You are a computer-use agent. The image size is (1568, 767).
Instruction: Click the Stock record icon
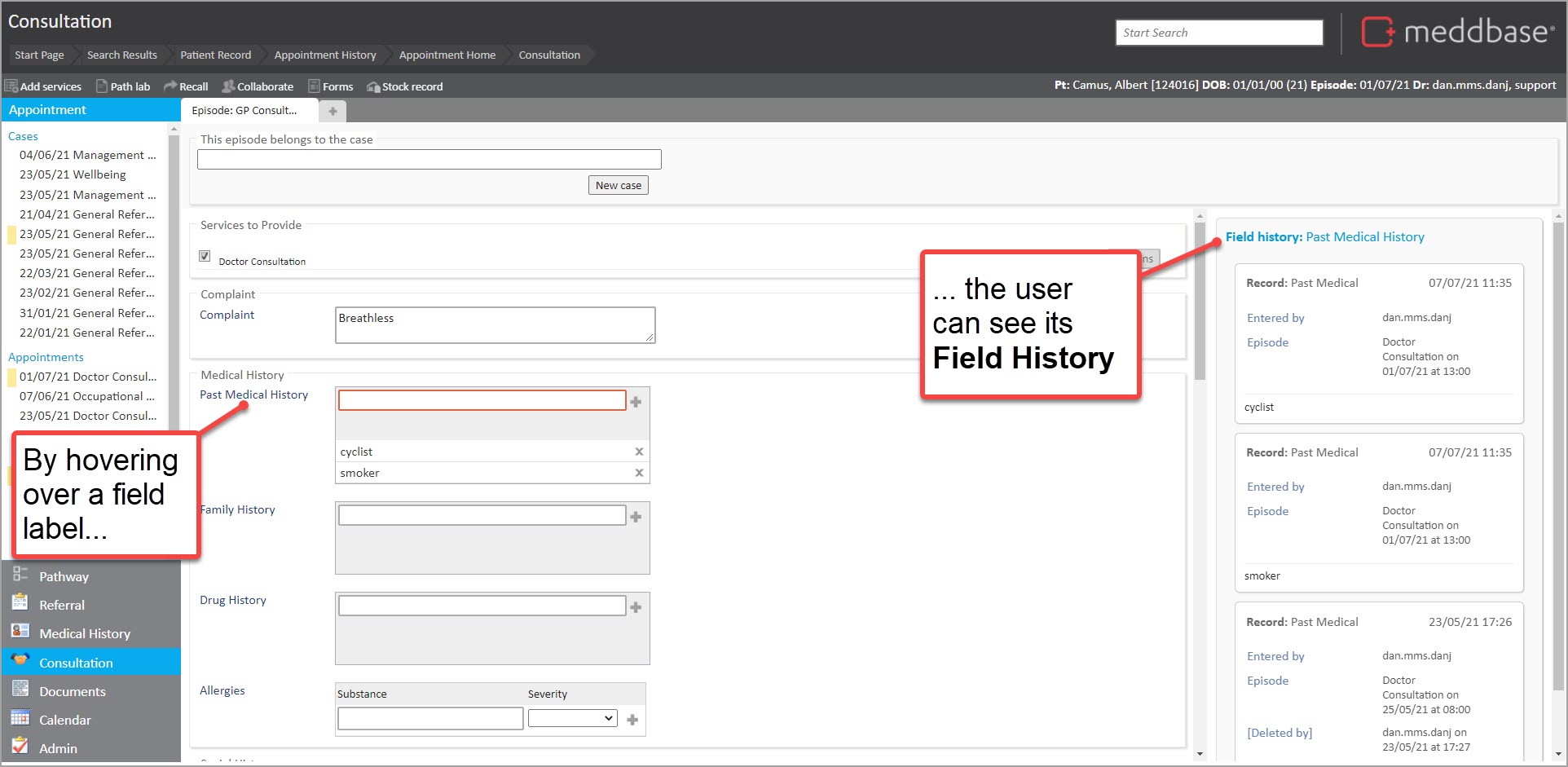[373, 86]
